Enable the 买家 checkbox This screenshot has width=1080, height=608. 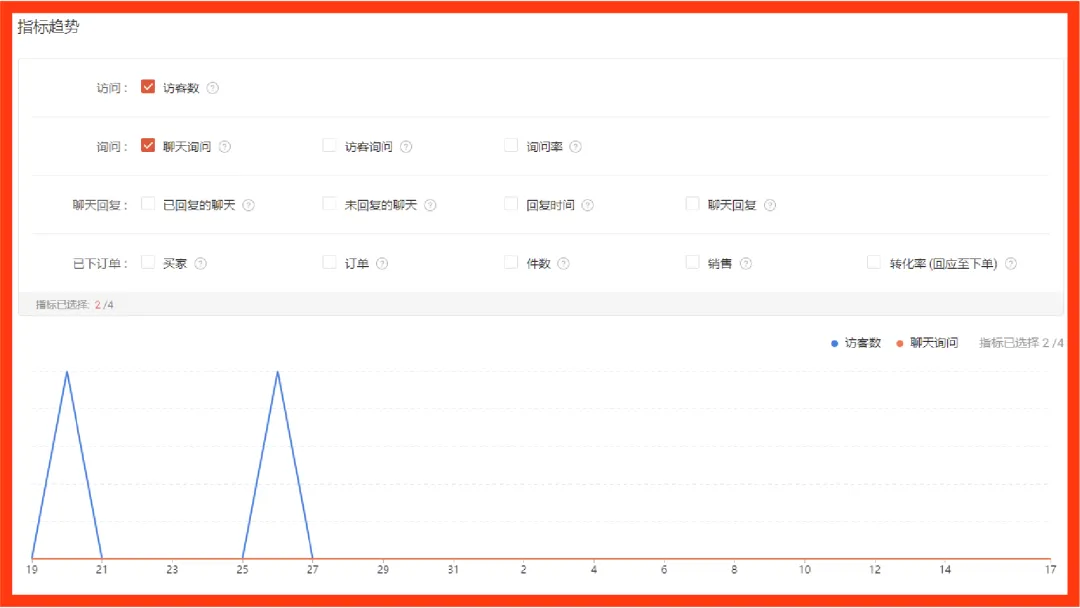click(147, 262)
